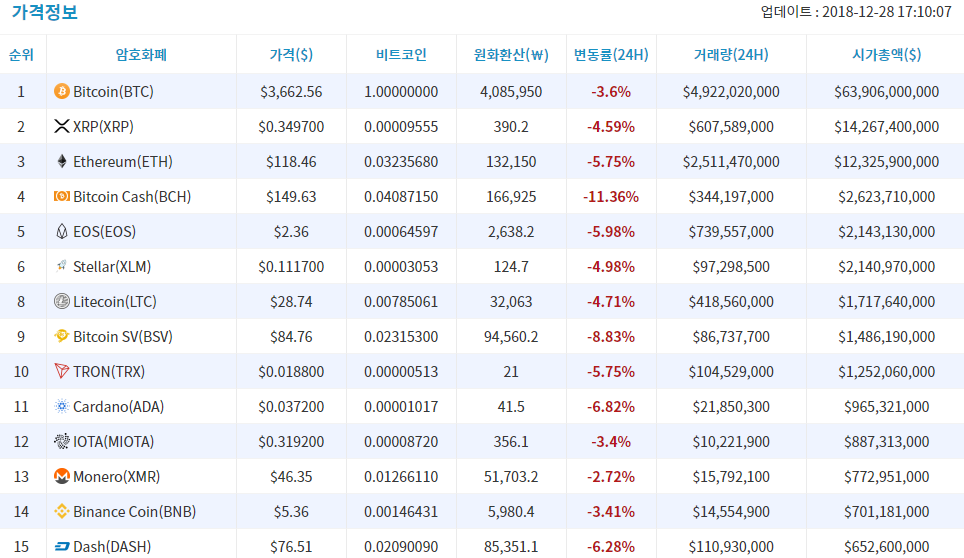The width and height of the screenshot is (964, 558).
Task: Open the Cardano(ADA) name link
Action: click(x=119, y=407)
